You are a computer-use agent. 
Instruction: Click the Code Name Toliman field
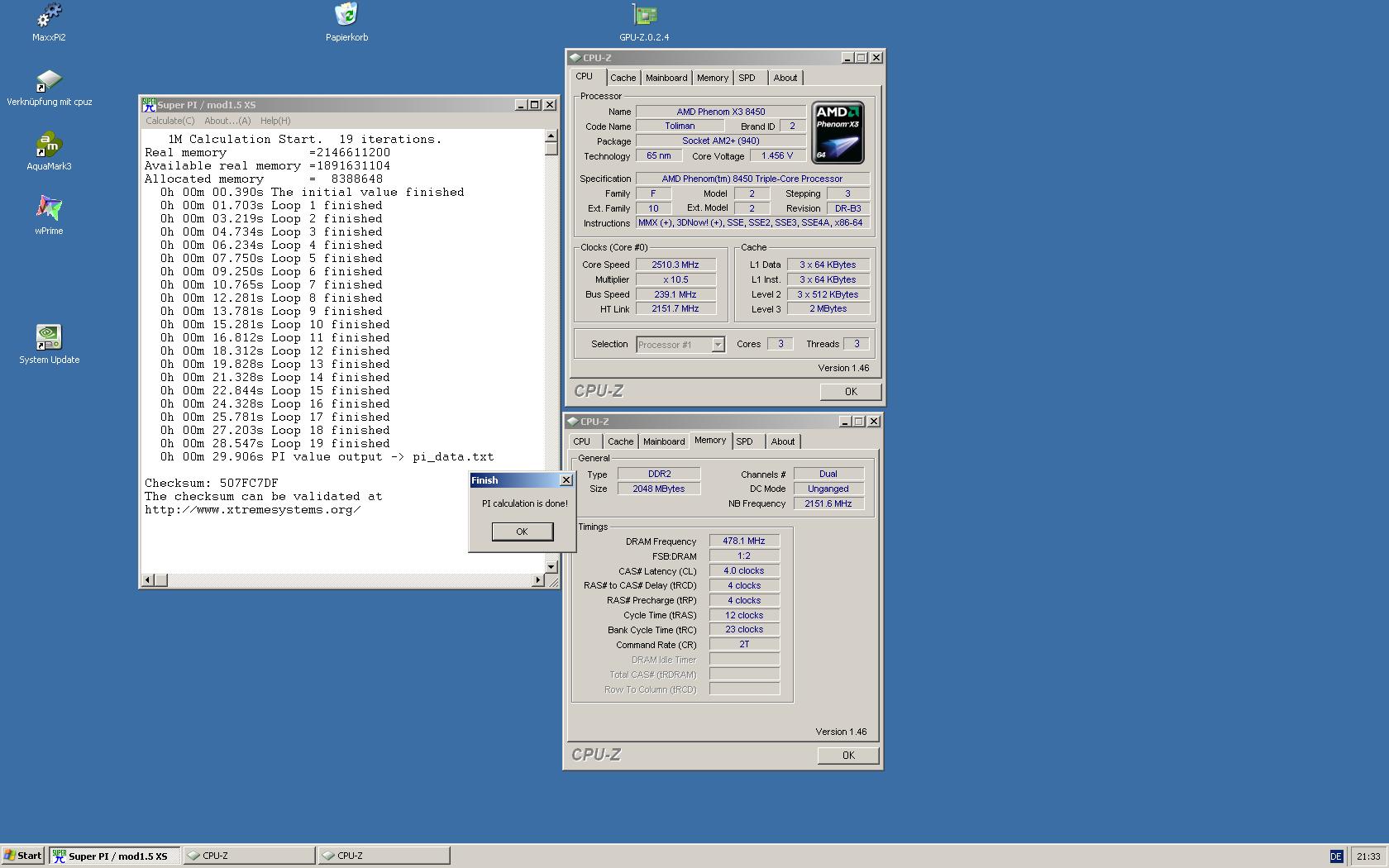[680, 126]
